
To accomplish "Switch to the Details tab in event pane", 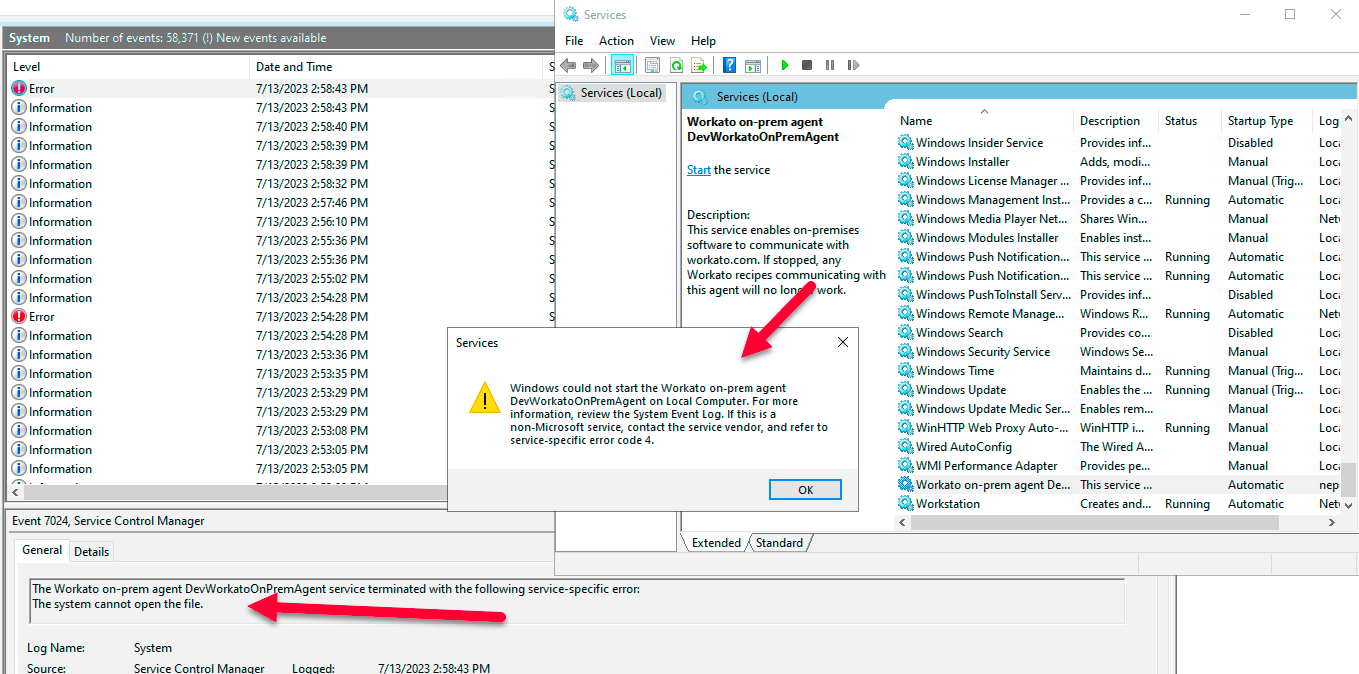I will [92, 551].
